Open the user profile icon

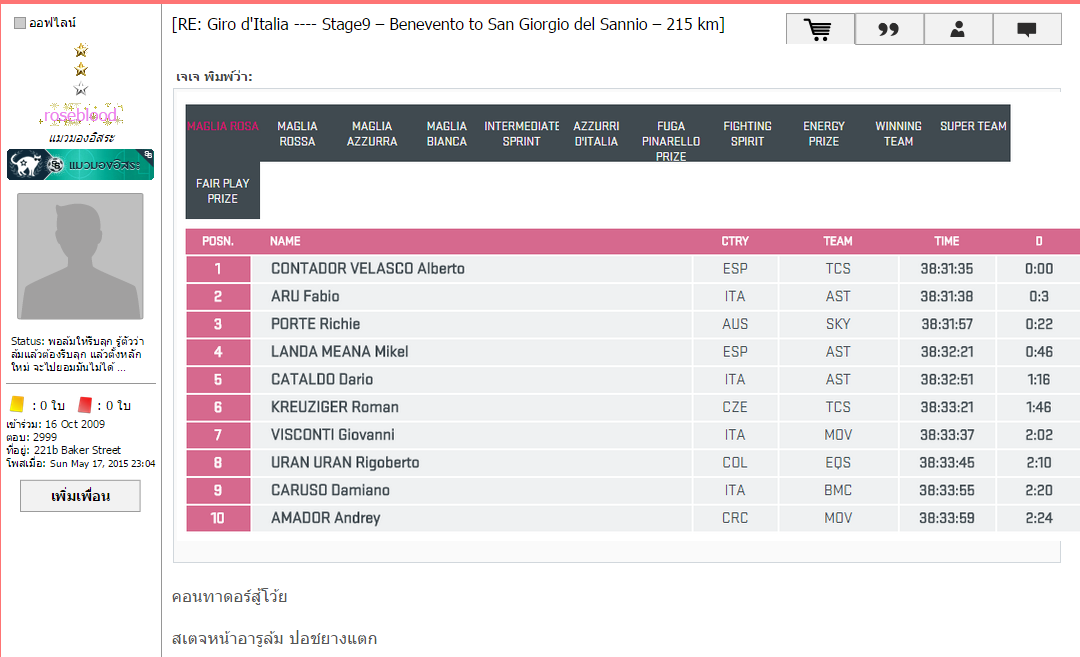coord(958,30)
